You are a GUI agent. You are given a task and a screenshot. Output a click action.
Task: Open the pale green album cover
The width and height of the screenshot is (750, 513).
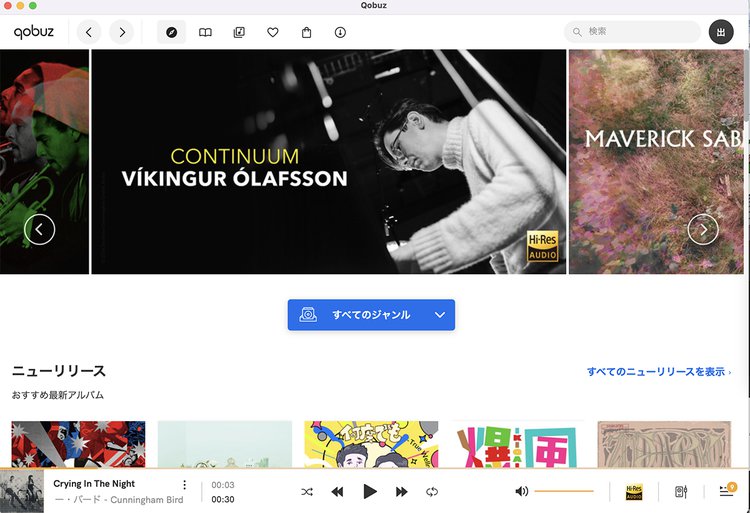point(225,444)
